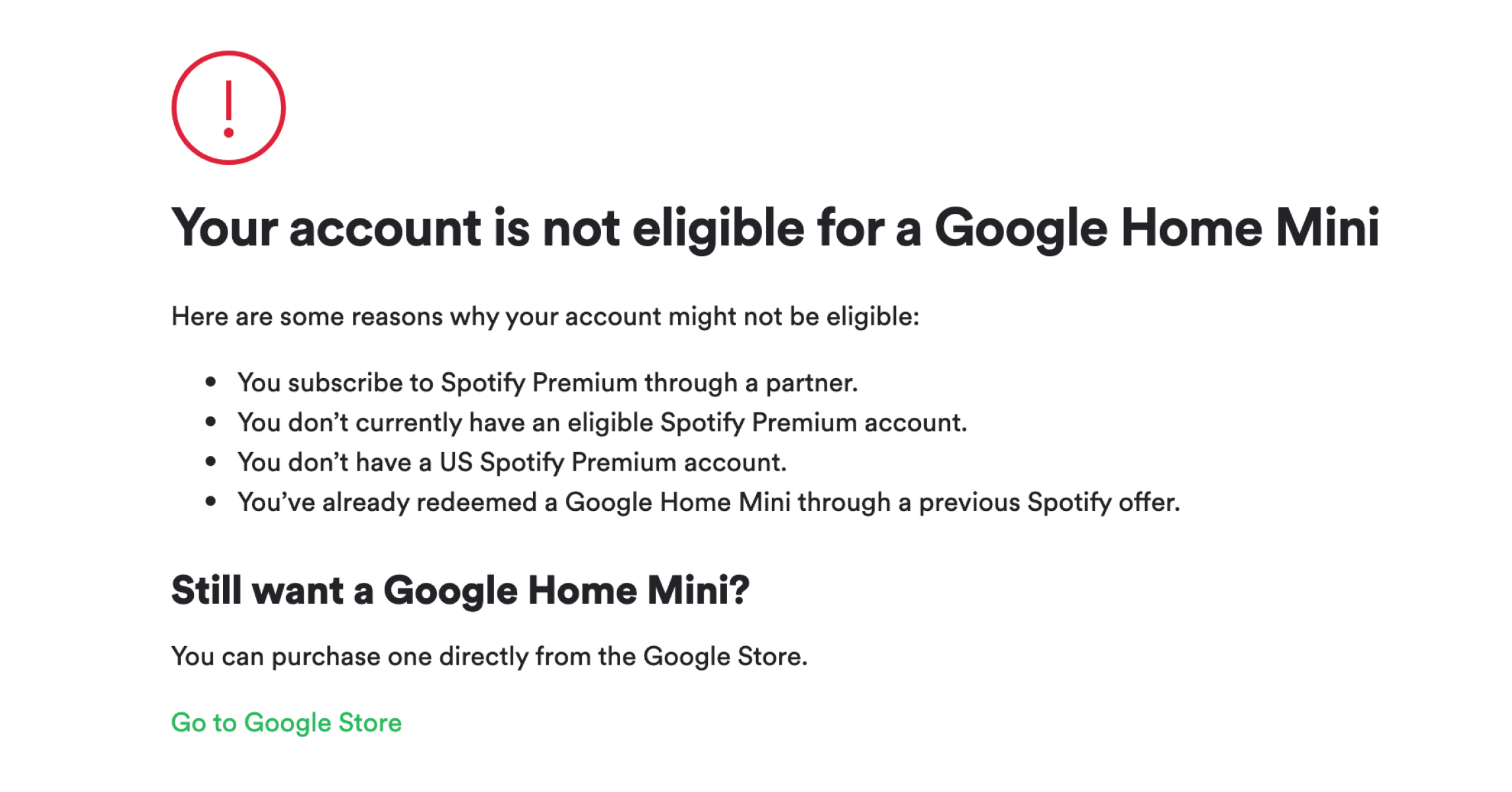Select the "don't have a US Spotify Premium" reason
This screenshot has height=792, width=1512.
point(512,462)
